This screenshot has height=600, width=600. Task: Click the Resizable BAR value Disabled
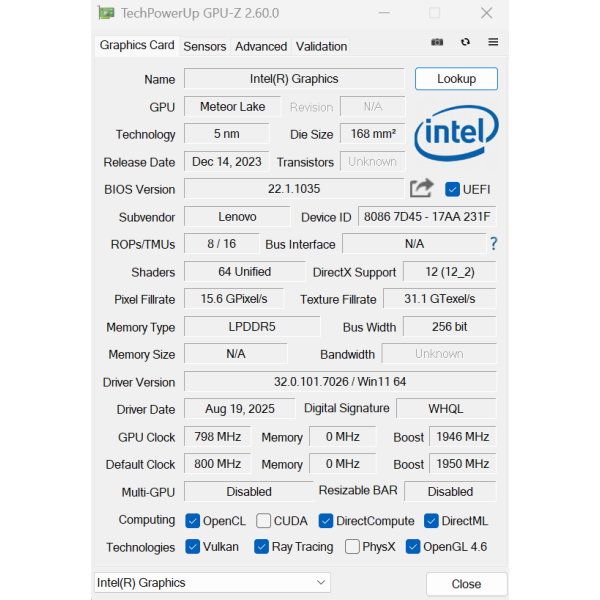pyautogui.click(x=450, y=492)
